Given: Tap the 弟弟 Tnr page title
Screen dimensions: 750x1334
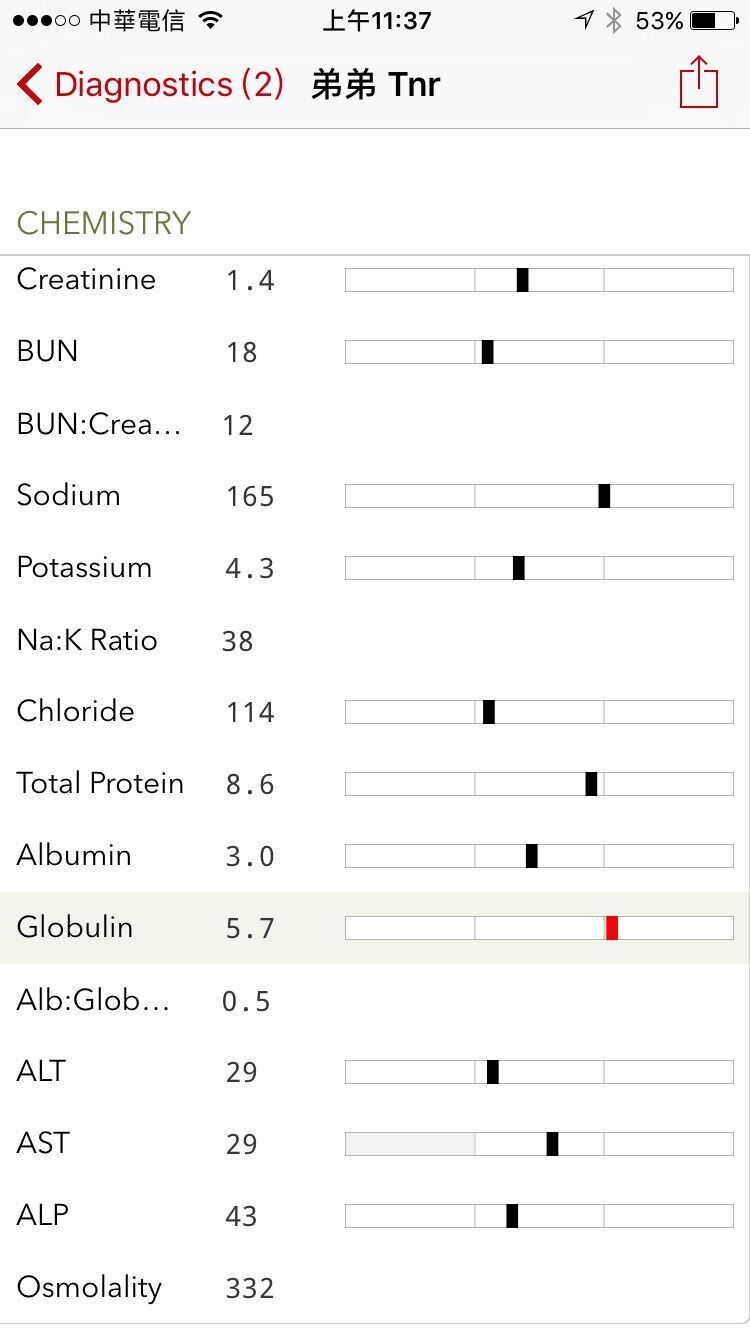Looking at the screenshot, I should click(x=375, y=84).
